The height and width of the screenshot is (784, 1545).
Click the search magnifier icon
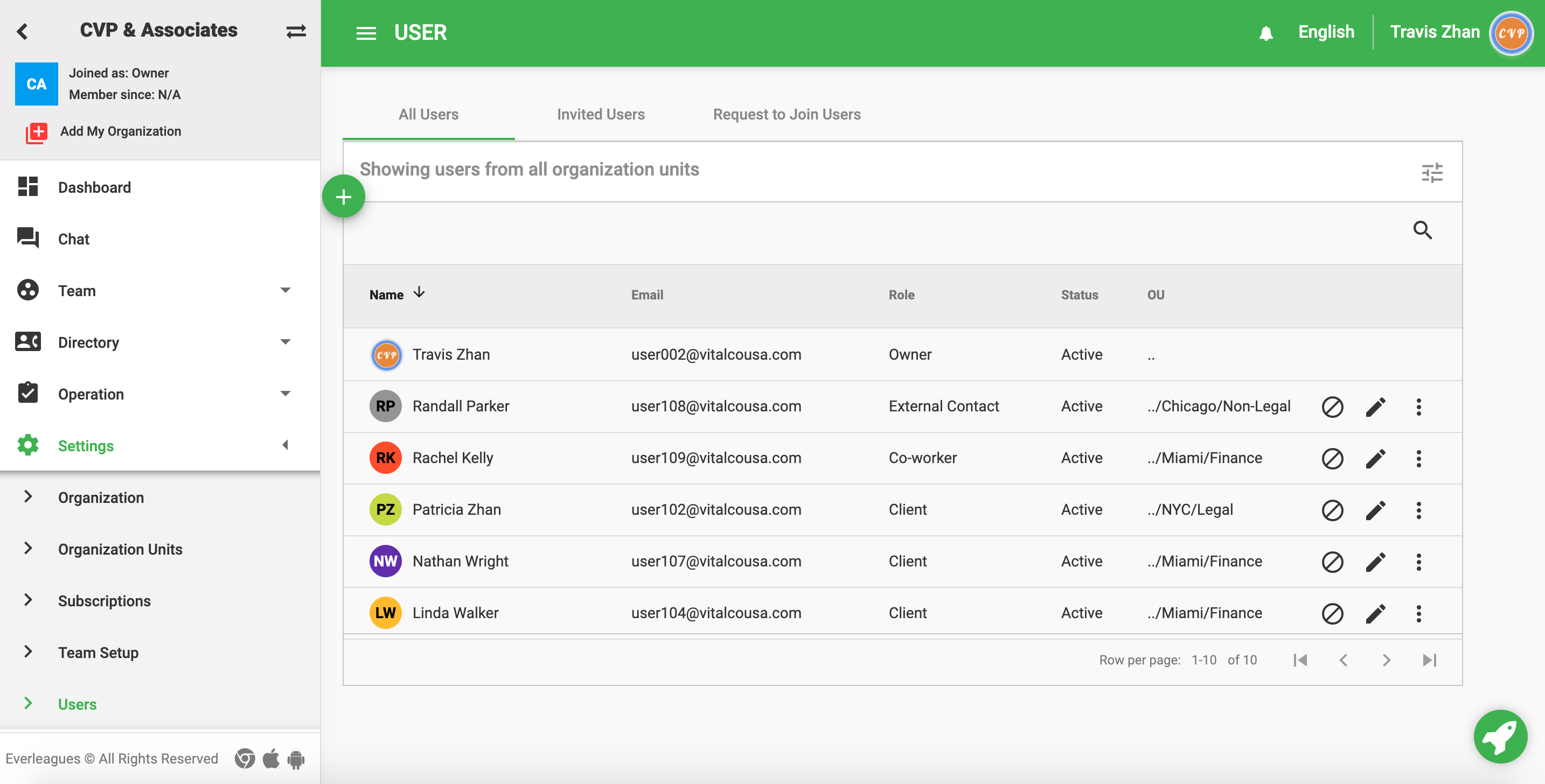point(1422,230)
